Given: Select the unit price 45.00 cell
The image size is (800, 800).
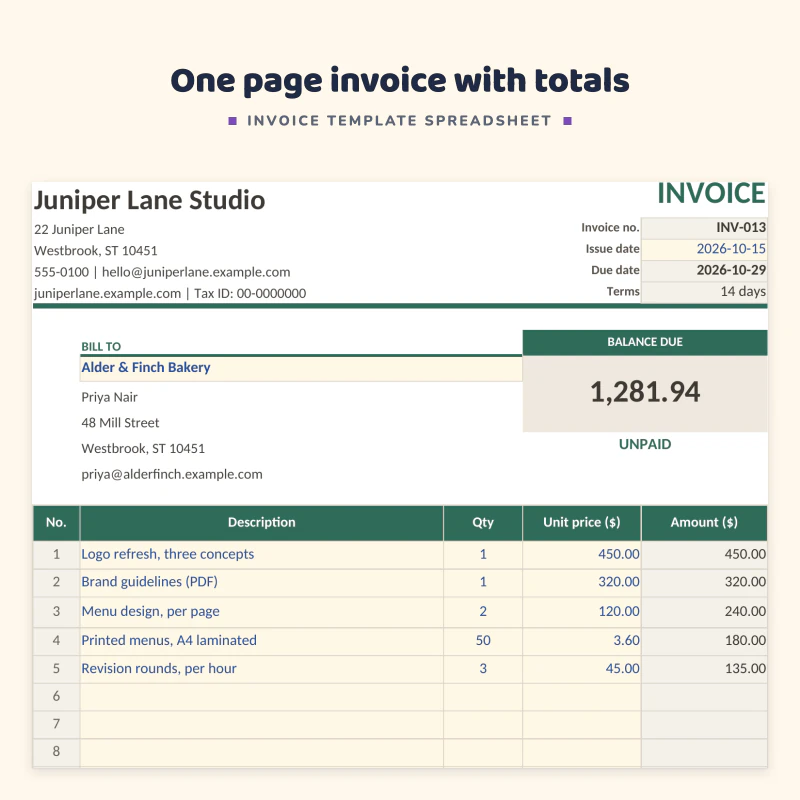Looking at the screenshot, I should point(582,669).
